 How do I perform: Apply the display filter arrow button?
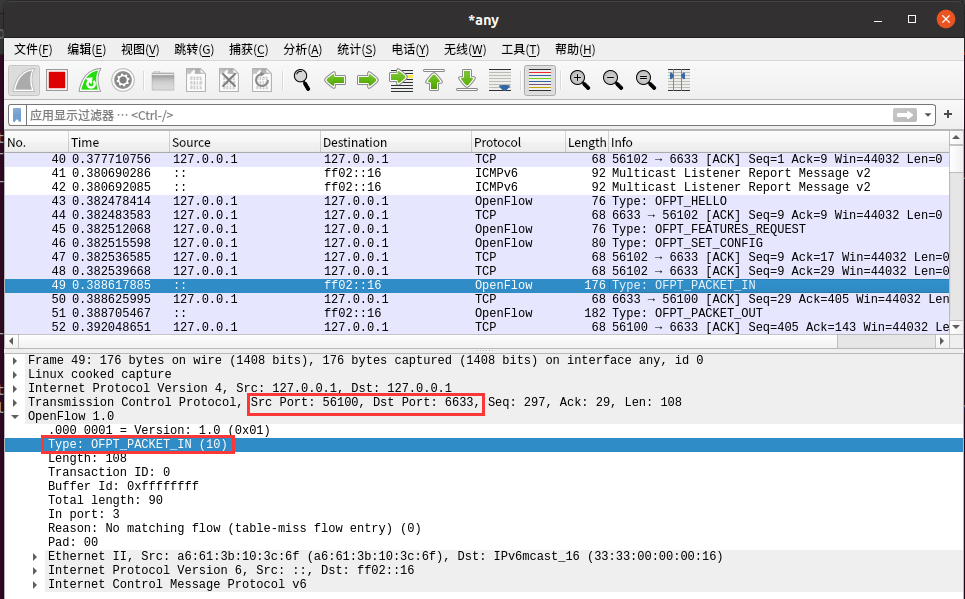pyautogui.click(x=905, y=115)
